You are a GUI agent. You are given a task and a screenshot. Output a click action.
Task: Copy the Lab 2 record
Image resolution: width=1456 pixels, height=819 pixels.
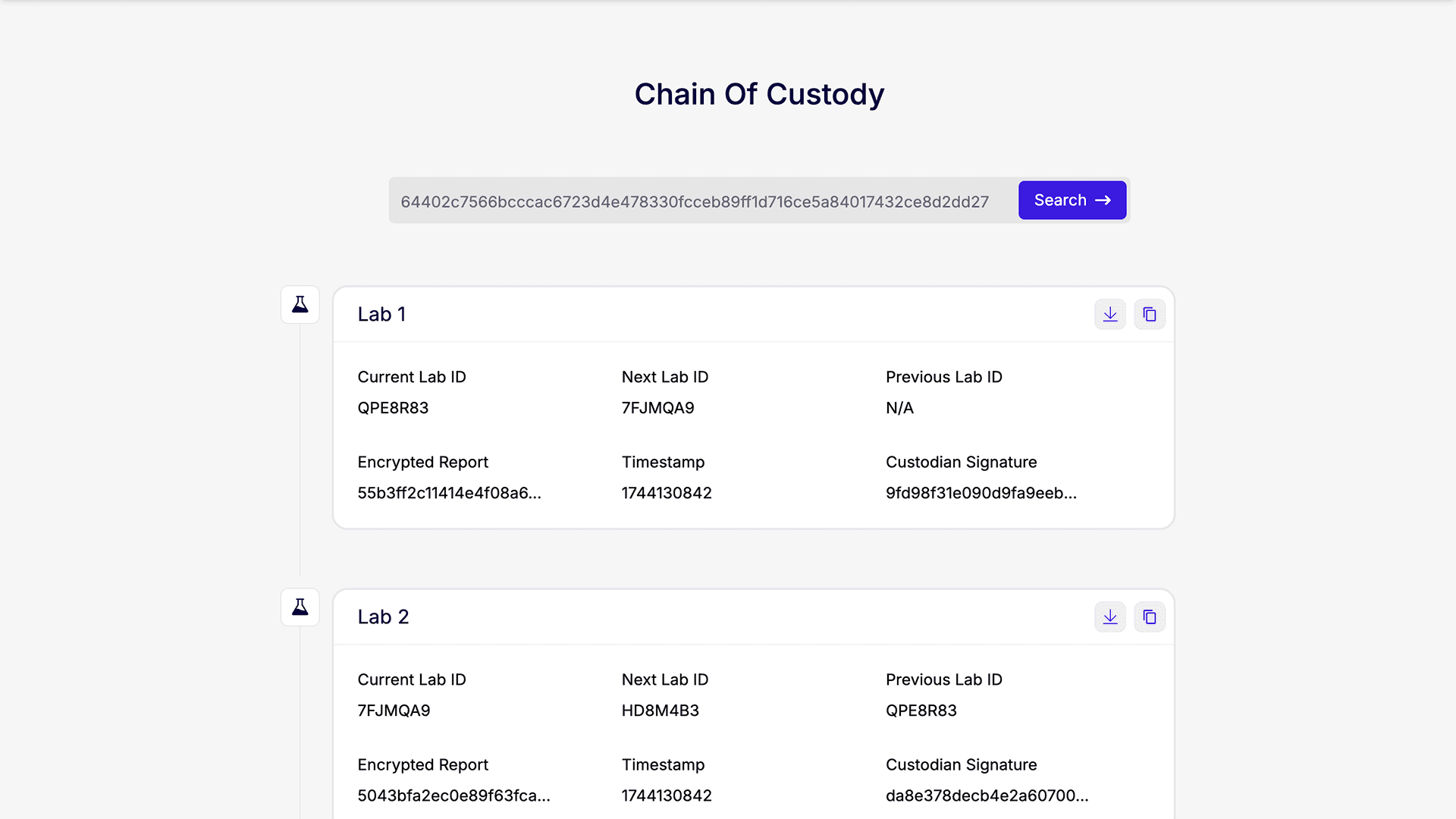(1150, 617)
